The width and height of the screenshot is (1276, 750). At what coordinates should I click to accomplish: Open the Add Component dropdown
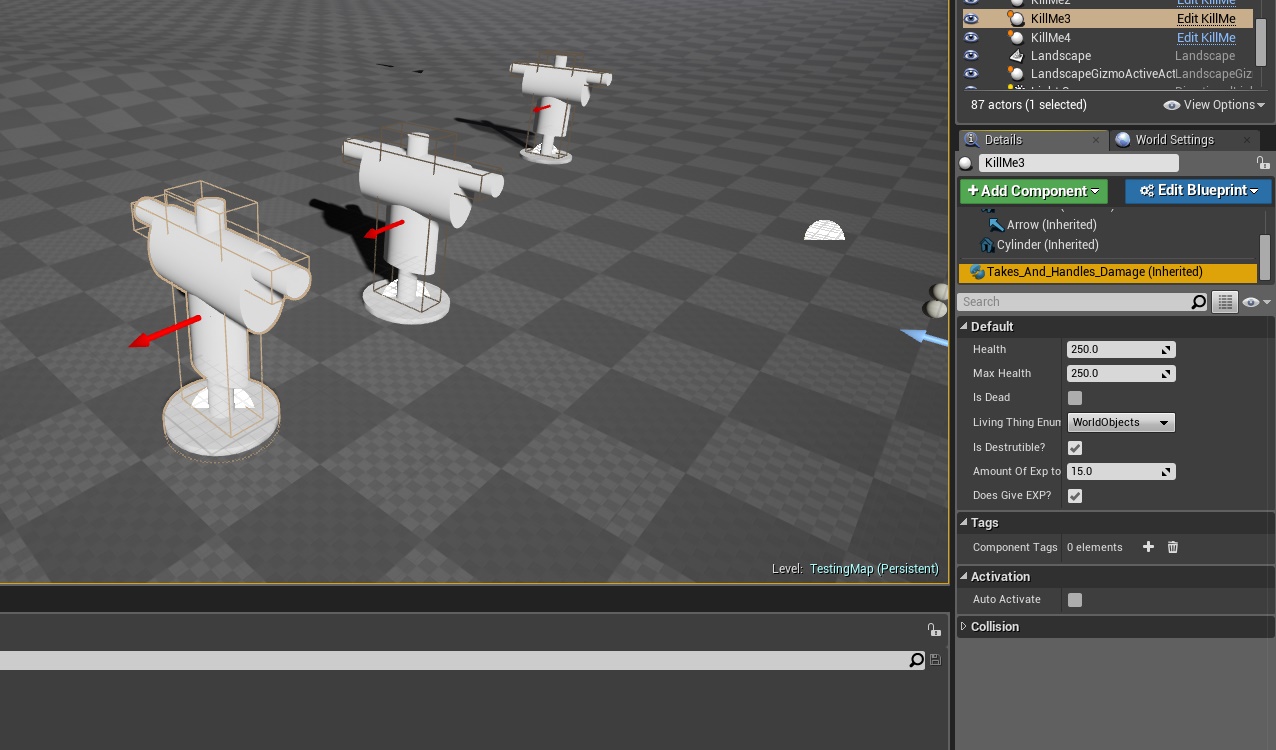coord(1034,191)
